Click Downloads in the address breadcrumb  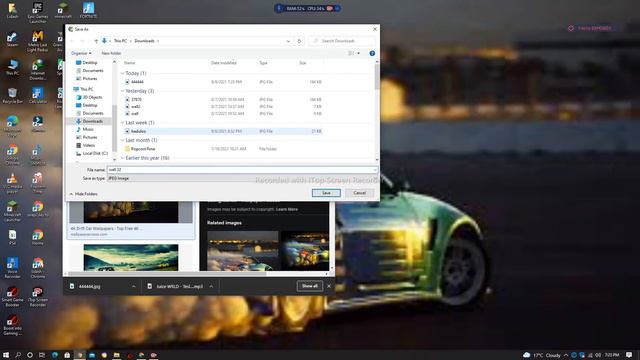click(x=144, y=41)
